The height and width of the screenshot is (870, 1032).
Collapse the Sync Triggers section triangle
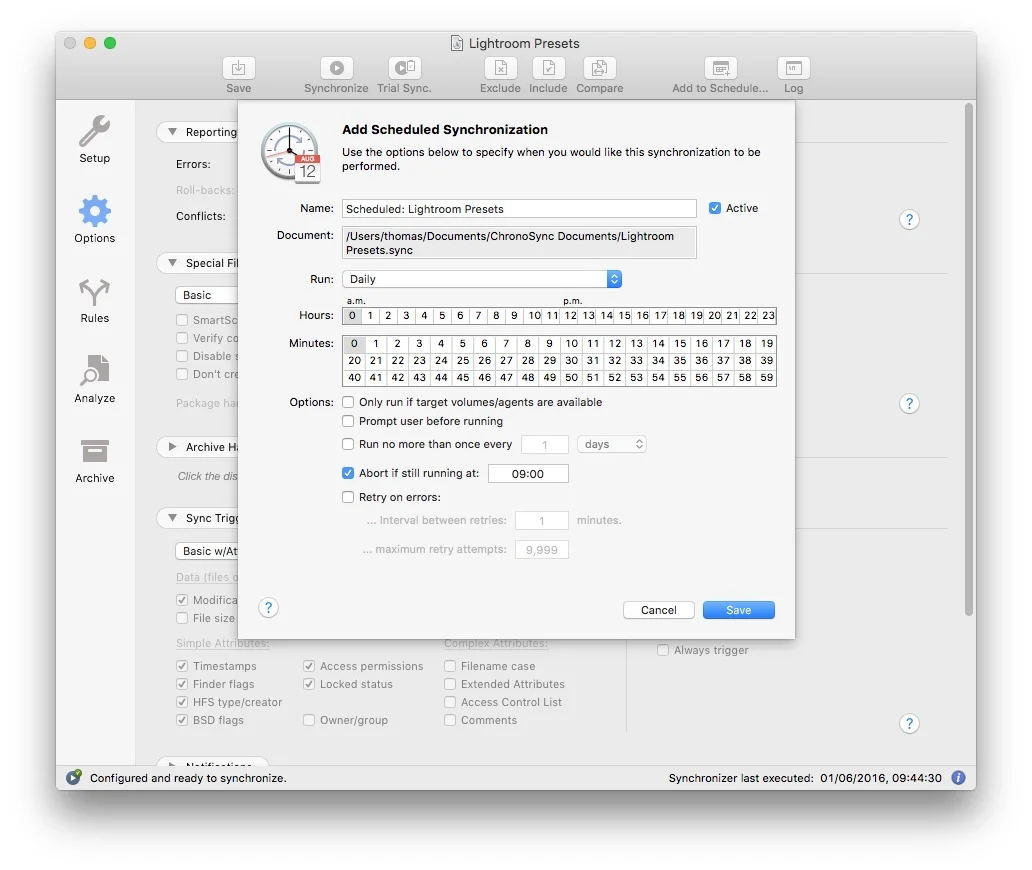[172, 518]
